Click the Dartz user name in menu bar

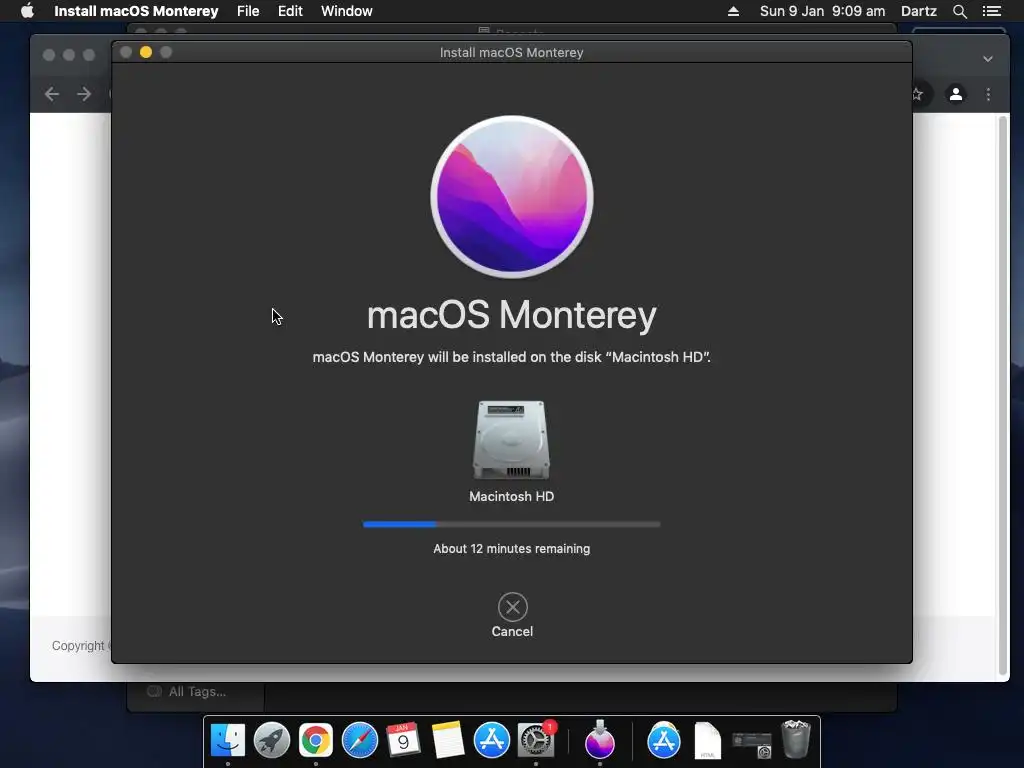(x=919, y=11)
